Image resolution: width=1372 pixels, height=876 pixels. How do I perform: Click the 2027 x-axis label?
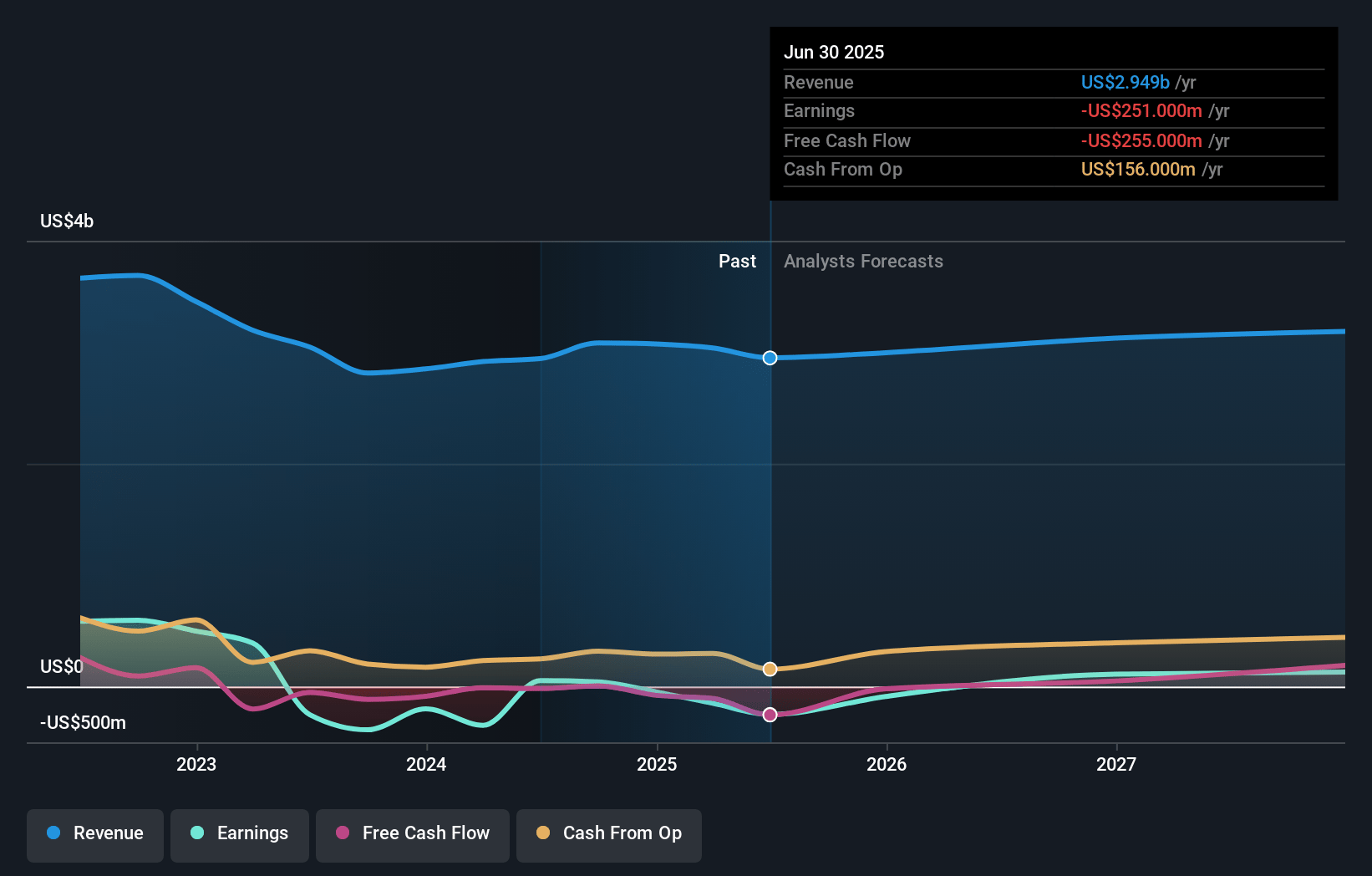(1116, 764)
